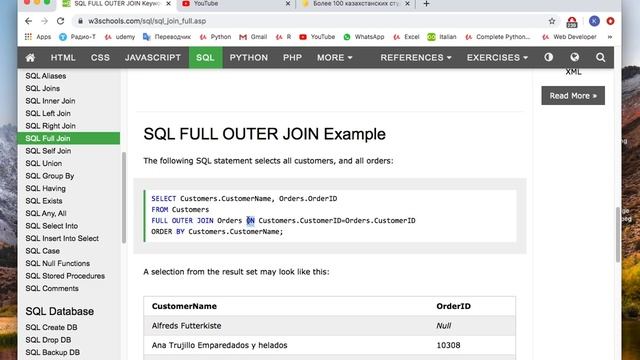Reload the page
640x360 pixels.
(60, 21)
